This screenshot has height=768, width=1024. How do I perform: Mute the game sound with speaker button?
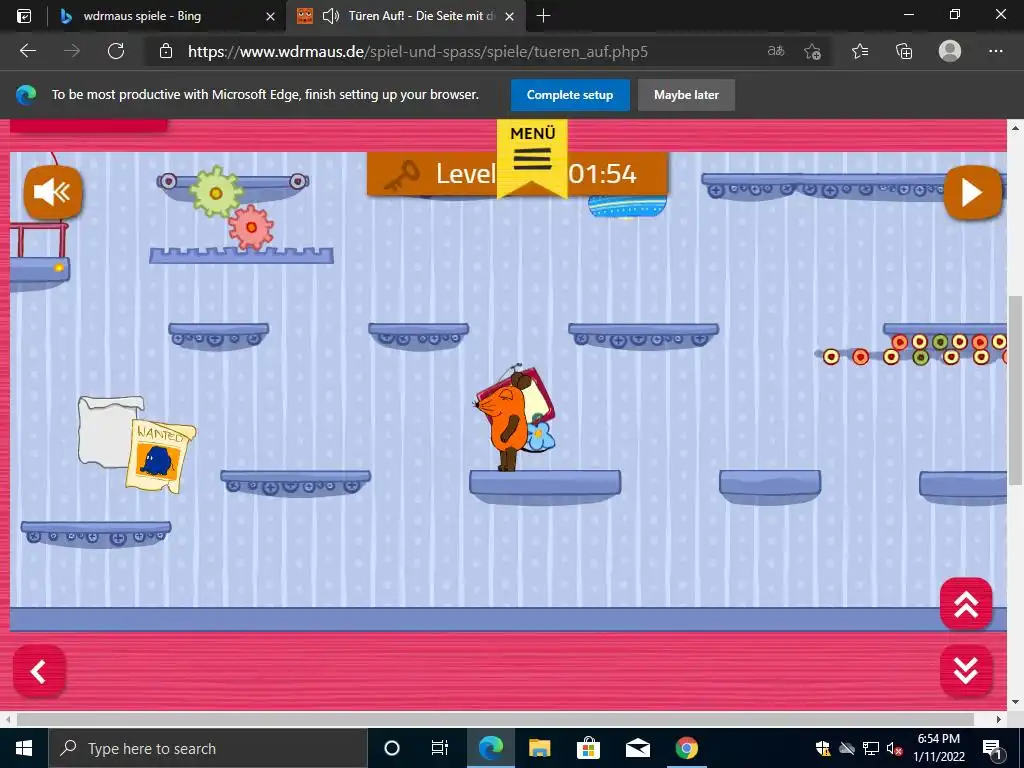pyautogui.click(x=53, y=192)
